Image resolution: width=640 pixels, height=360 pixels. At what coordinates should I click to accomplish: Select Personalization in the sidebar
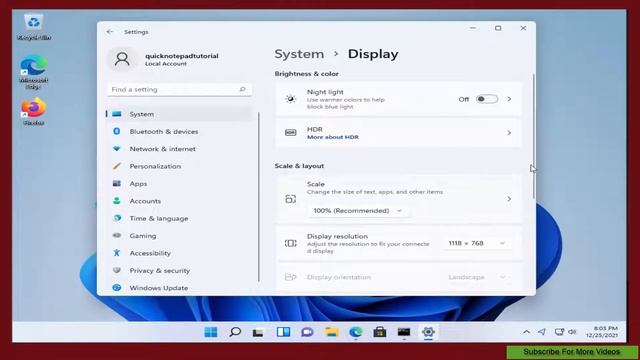(x=179, y=166)
